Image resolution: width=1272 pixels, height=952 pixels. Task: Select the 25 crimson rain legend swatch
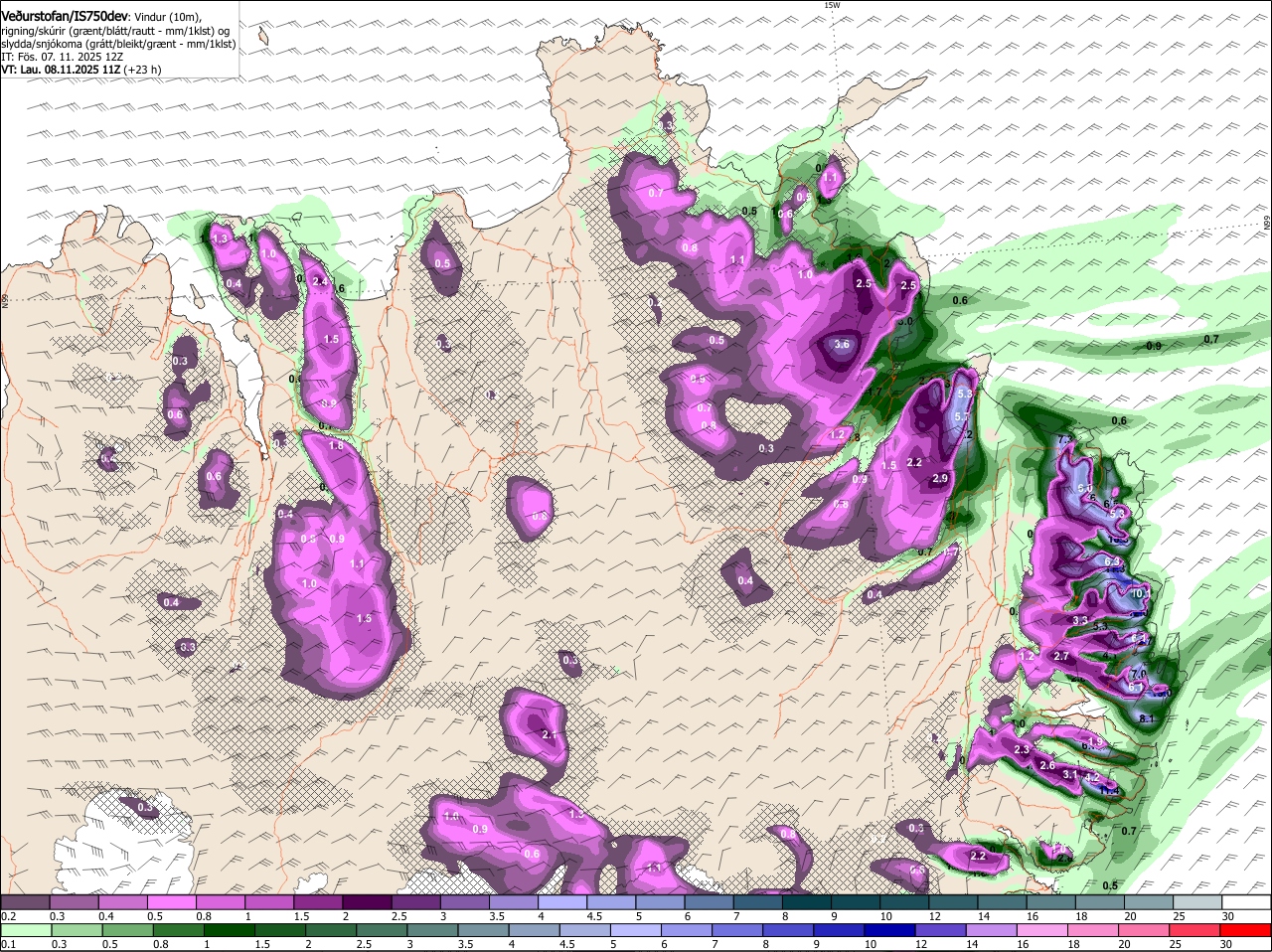click(1195, 930)
